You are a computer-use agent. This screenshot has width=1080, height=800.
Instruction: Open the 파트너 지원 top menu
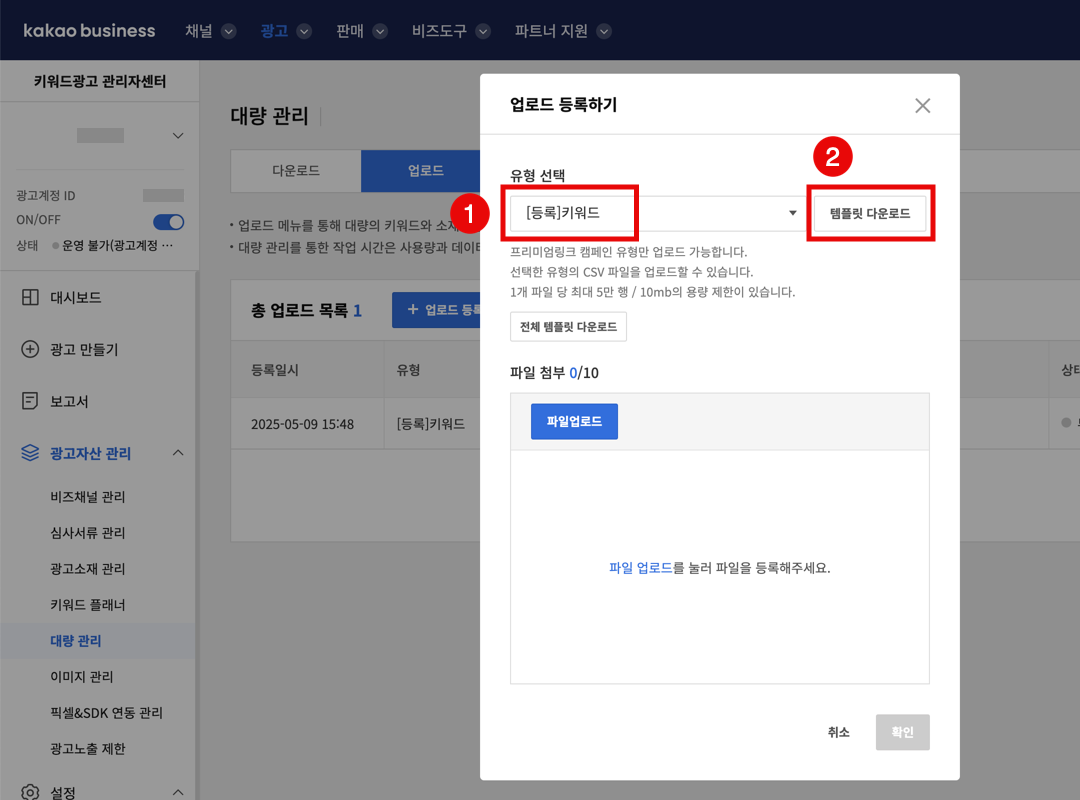pos(551,31)
